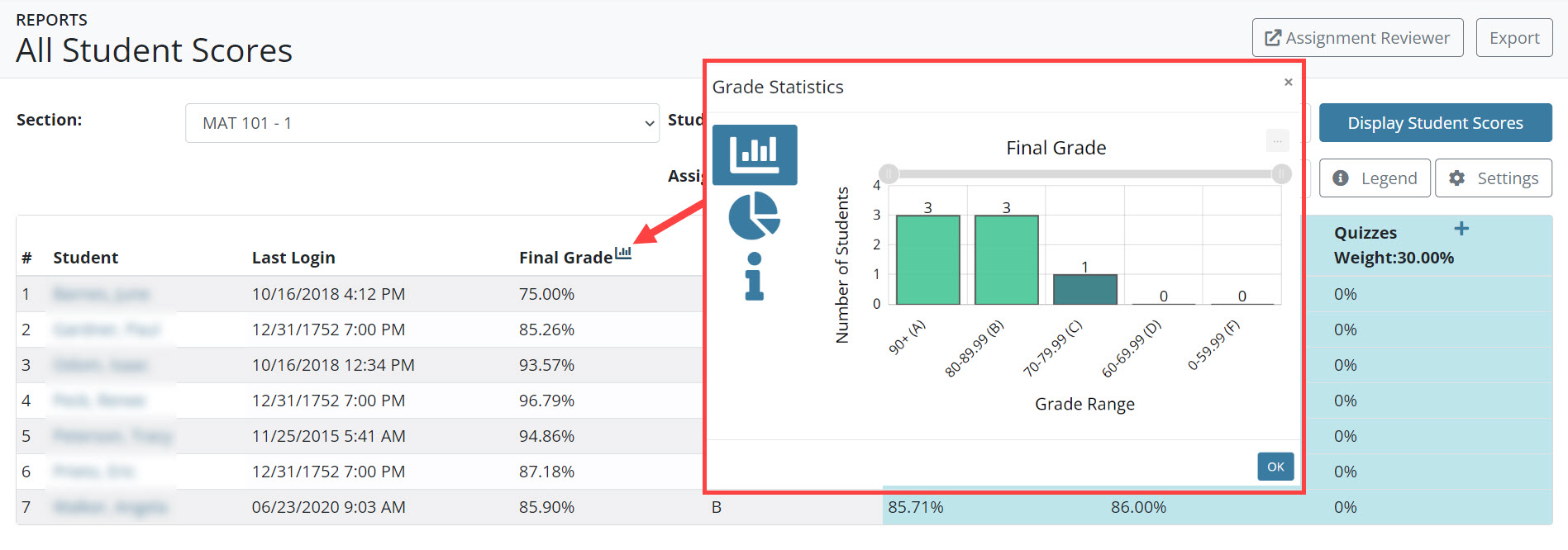Viewport: 1568px width, 550px height.
Task: Grab the right handle of chart slider
Action: 1281,174
